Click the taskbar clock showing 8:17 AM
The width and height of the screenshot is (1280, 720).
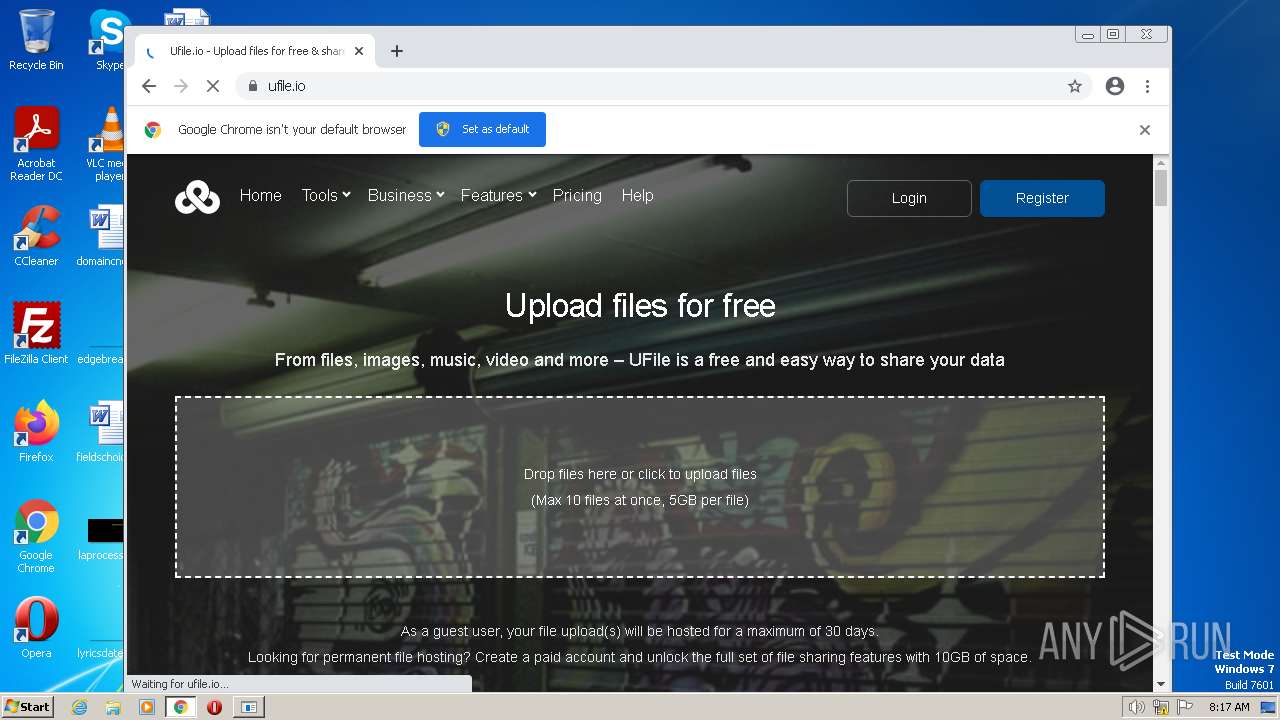click(1229, 707)
